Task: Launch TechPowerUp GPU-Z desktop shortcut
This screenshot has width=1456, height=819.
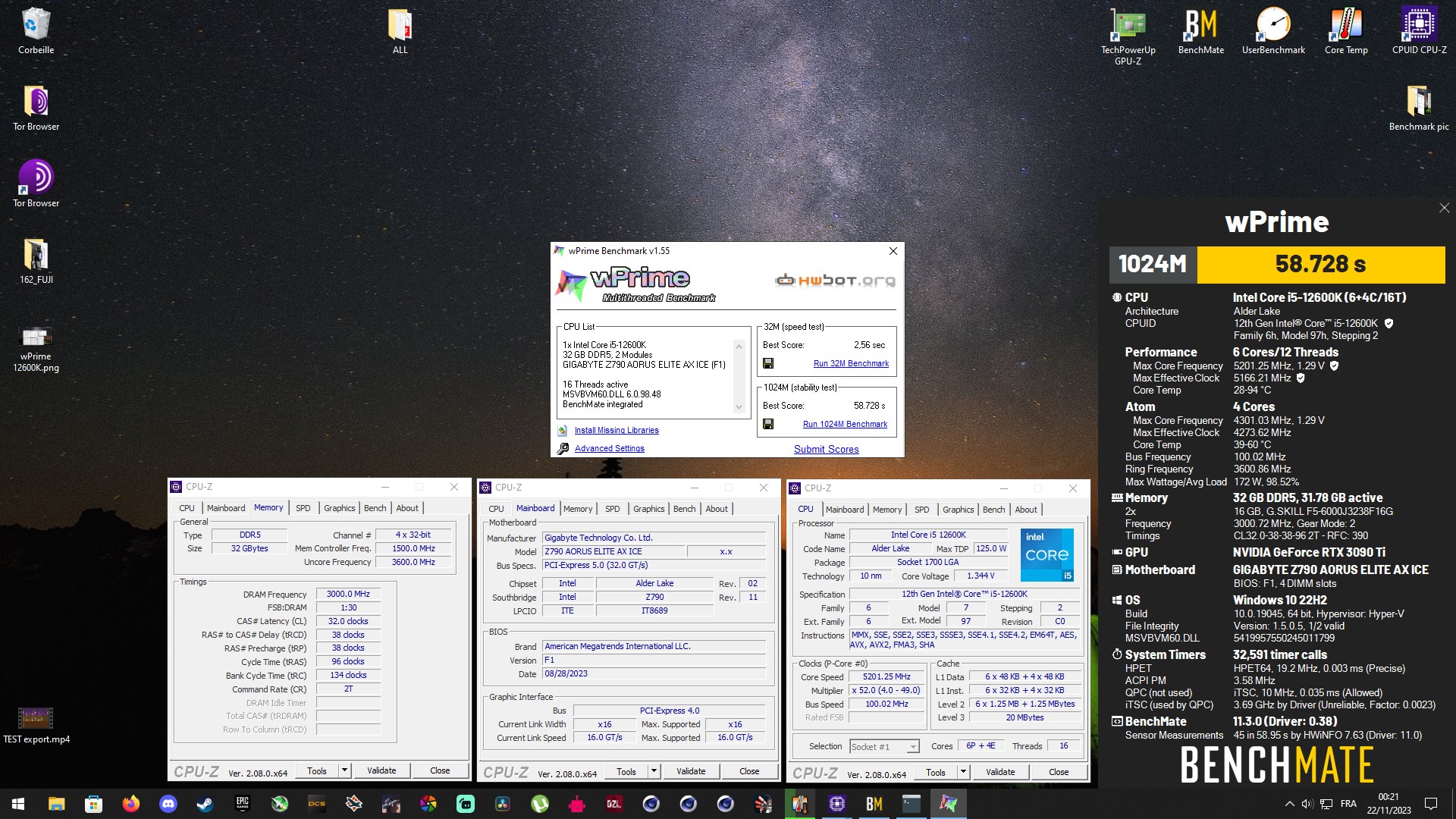Action: click(x=1128, y=36)
